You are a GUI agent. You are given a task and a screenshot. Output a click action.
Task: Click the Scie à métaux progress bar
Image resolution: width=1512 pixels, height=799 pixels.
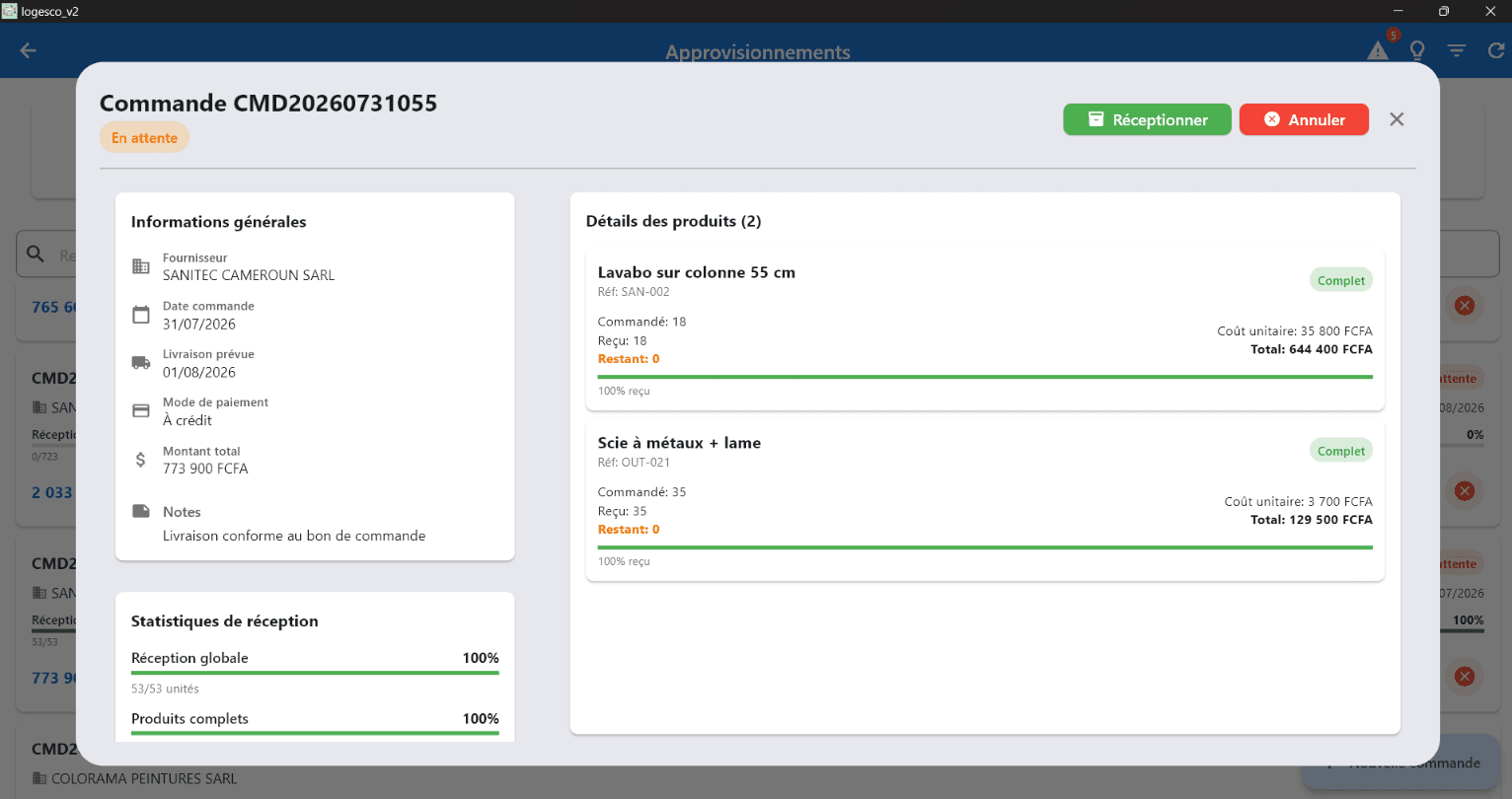tap(985, 547)
